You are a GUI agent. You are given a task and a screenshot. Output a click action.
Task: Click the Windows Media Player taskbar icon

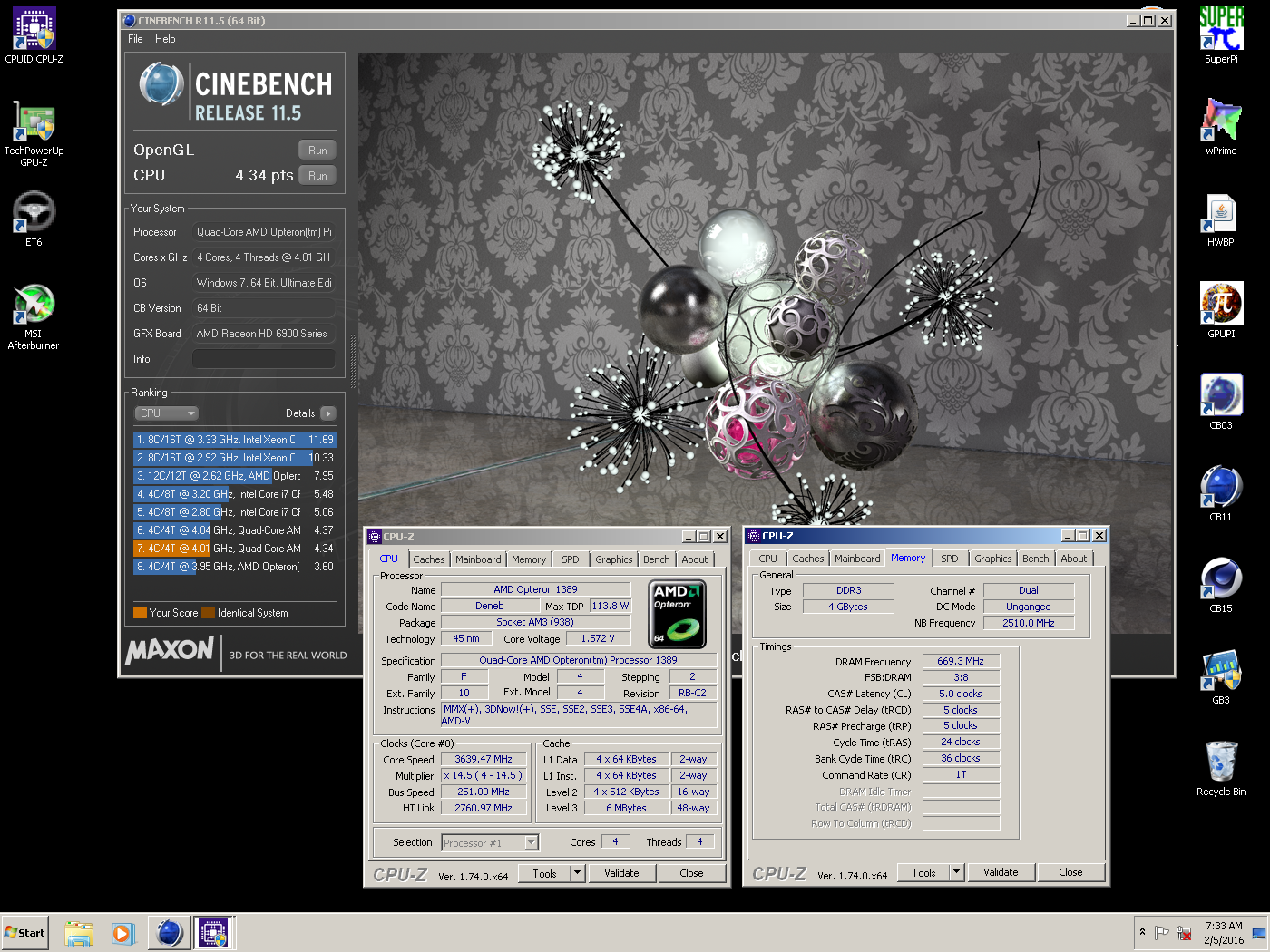(122, 933)
